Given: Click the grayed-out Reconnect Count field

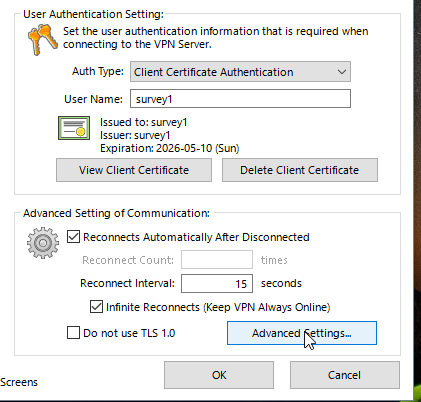Looking at the screenshot, I should pos(217,260).
